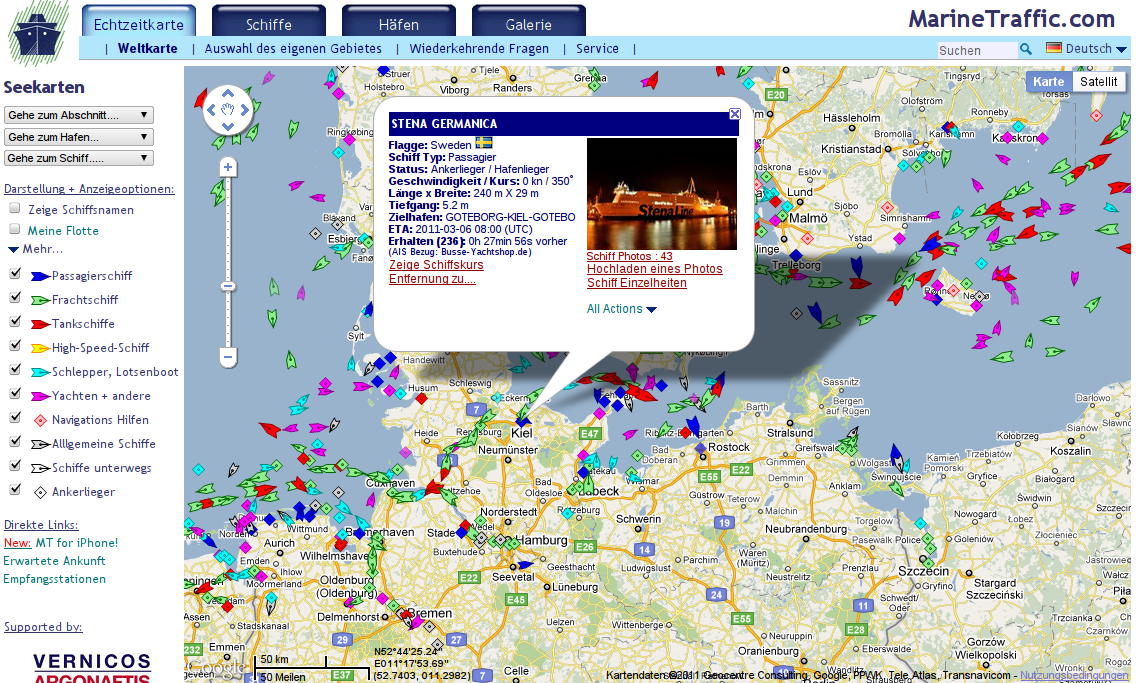Zoom out with the minus button
1136x683 pixels.
point(228,356)
